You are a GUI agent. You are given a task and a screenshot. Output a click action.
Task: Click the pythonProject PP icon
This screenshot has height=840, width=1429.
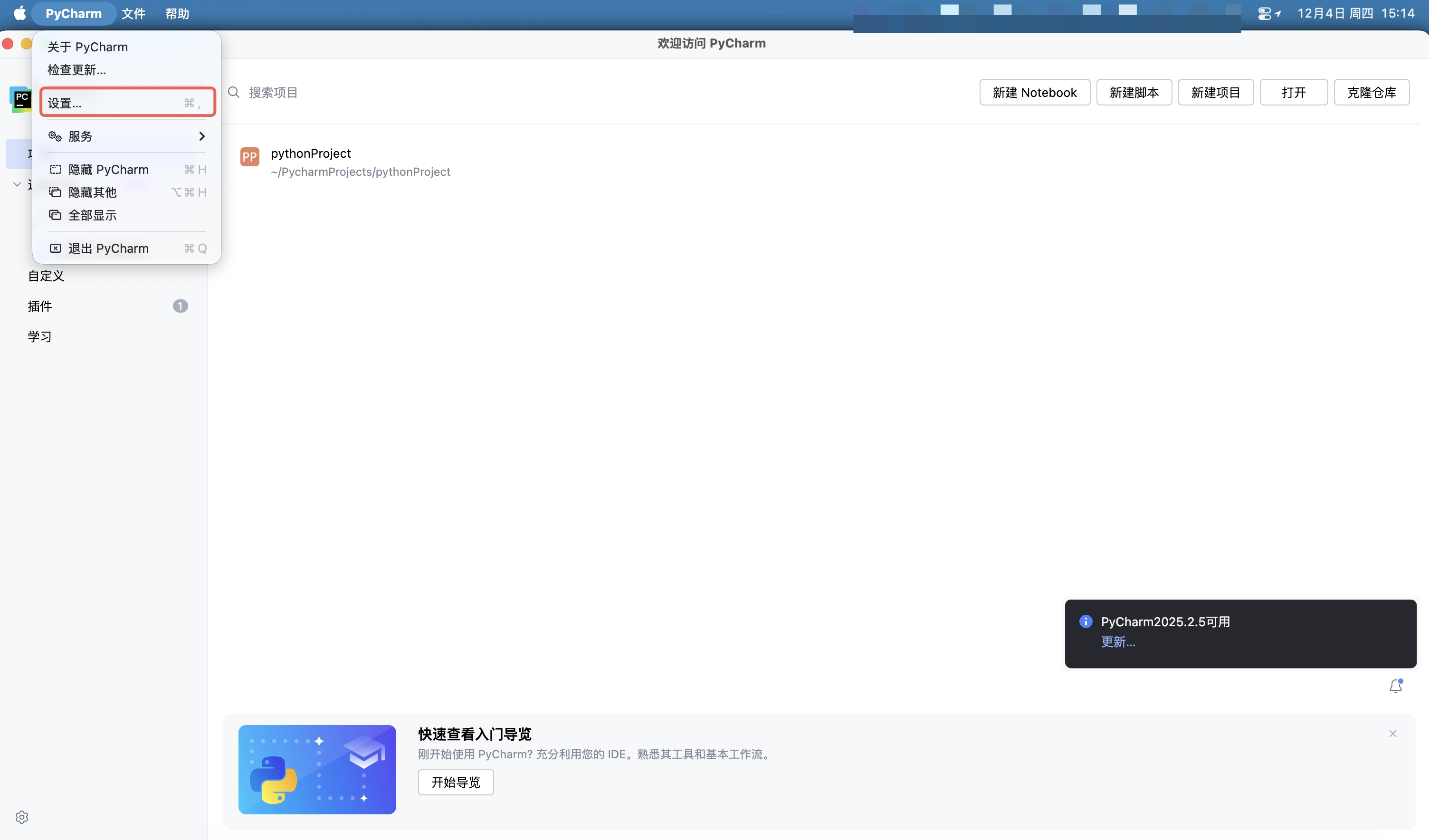[249, 156]
